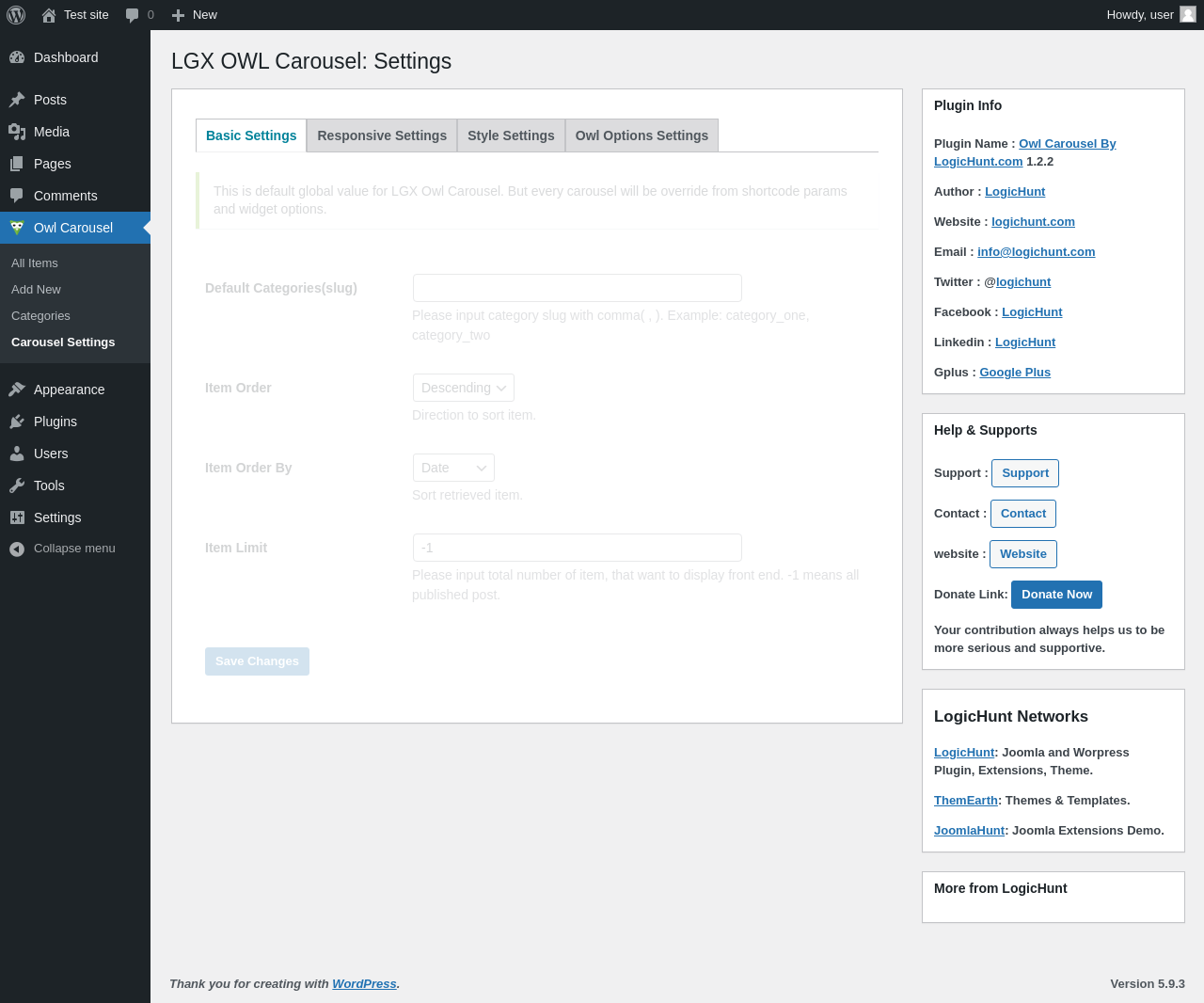Switch to the Owl Options Settings tab
This screenshot has width=1204, height=1003.
[642, 135]
